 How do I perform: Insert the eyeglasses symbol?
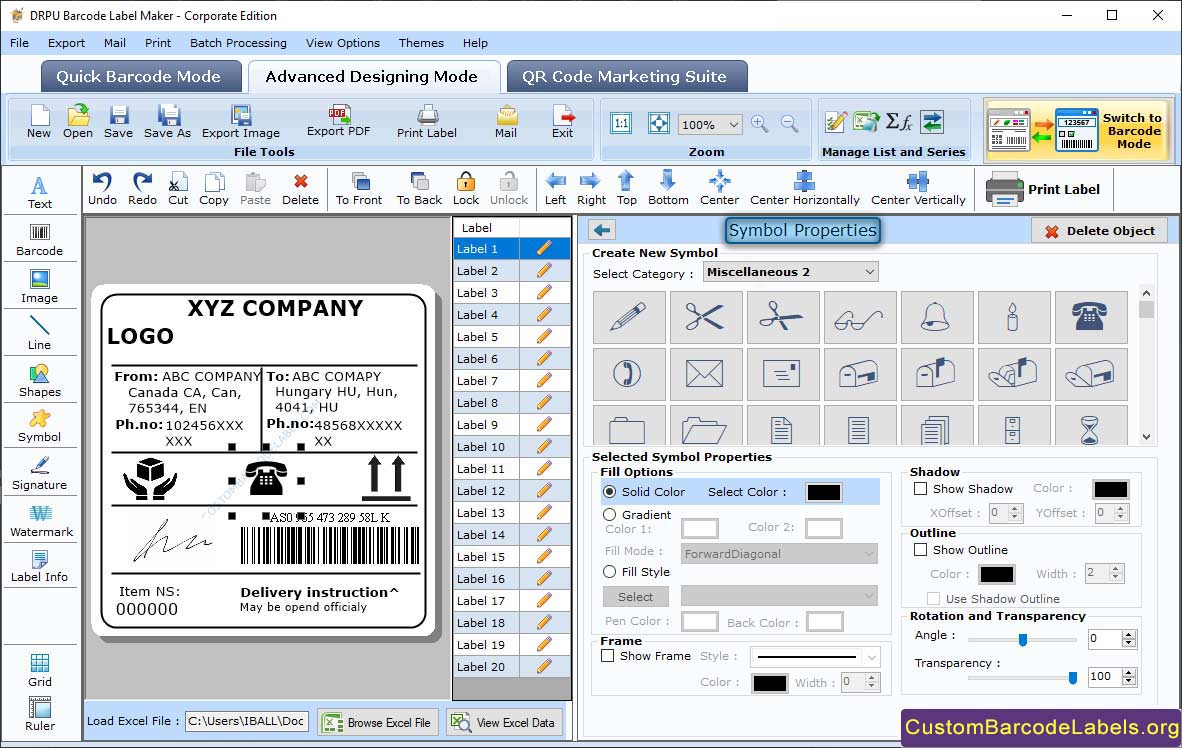coord(859,317)
